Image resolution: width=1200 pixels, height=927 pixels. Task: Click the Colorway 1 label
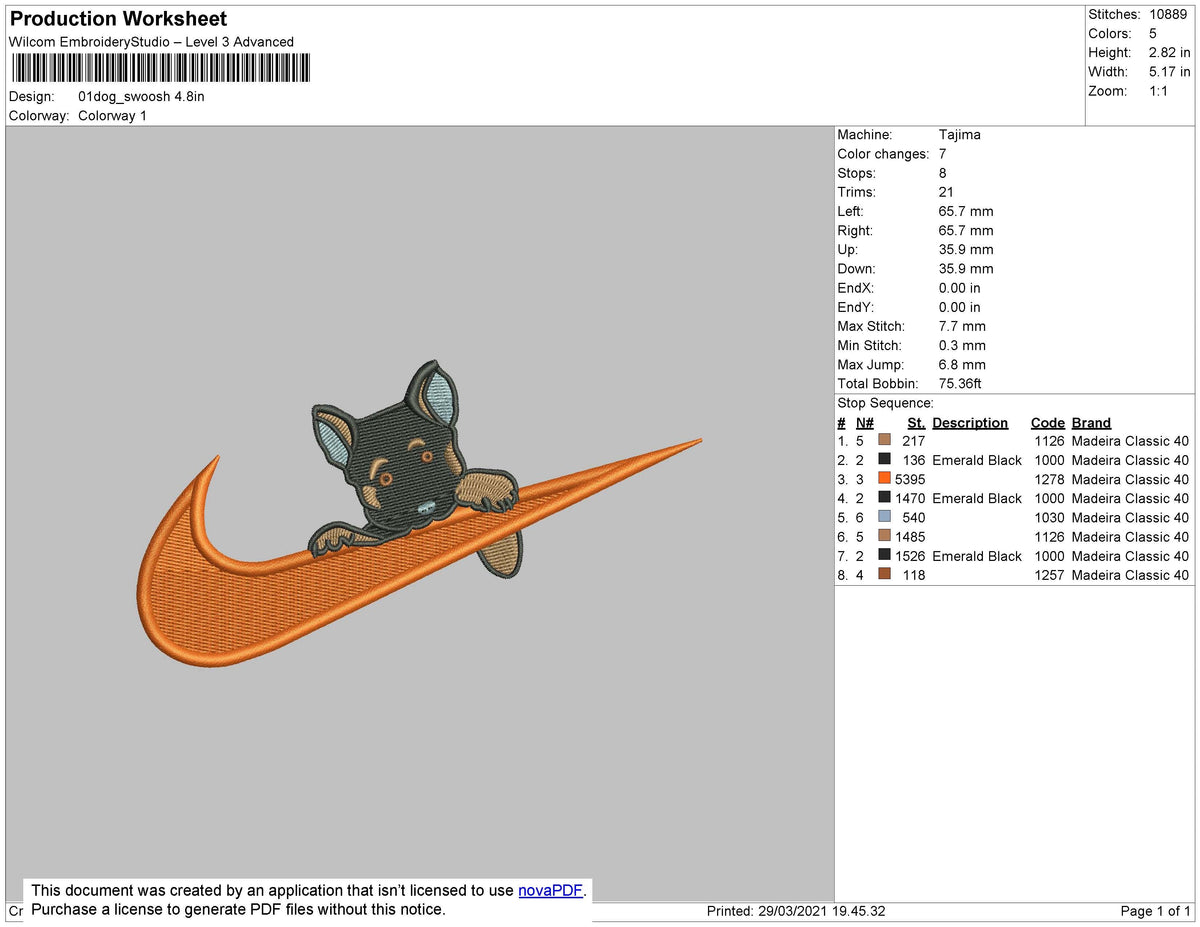[112, 116]
